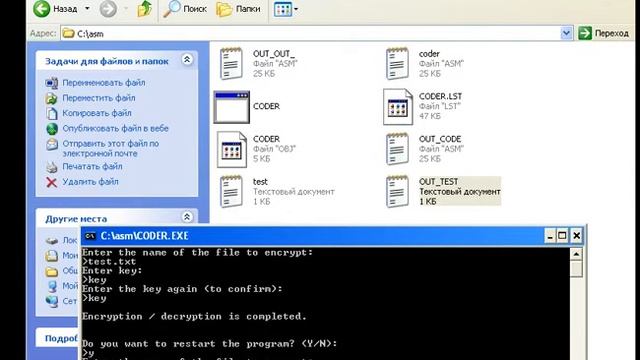Open the view mode icon menu
This screenshot has height=360, width=640.
286,9
